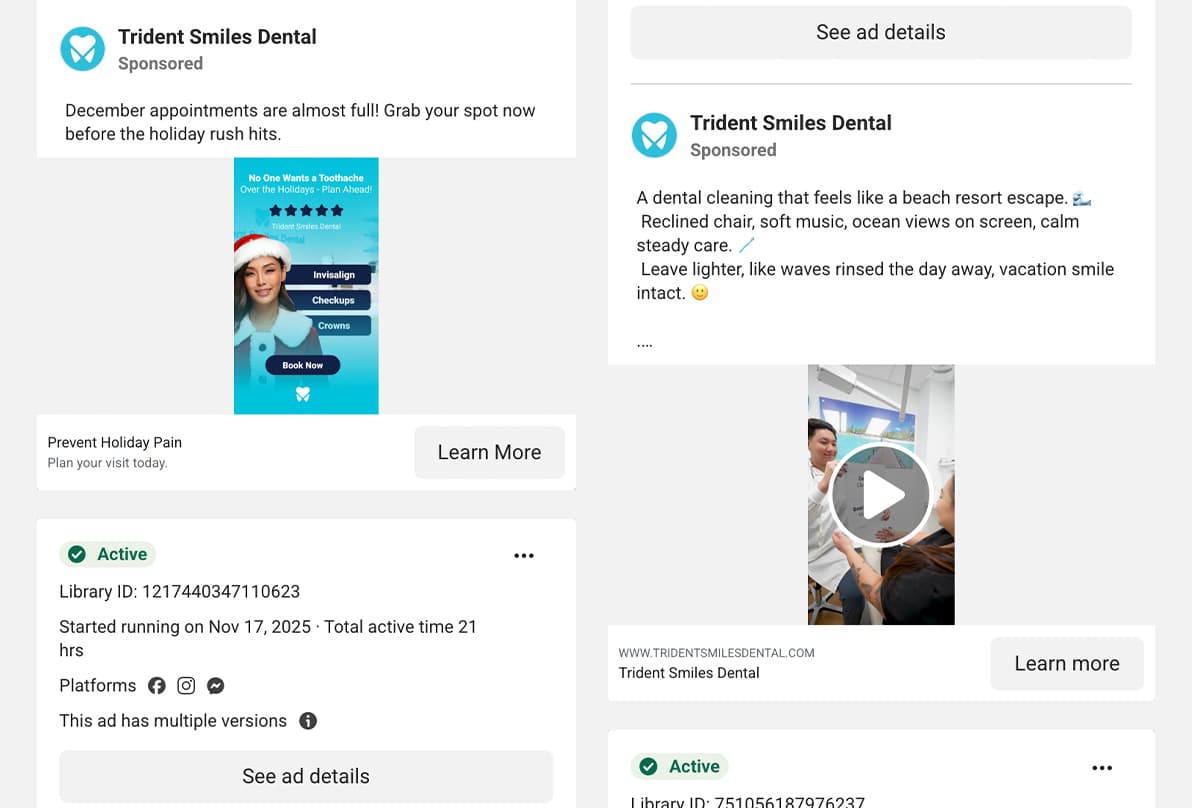Click the Crowns label in ad image
1192x808 pixels.
[334, 325]
